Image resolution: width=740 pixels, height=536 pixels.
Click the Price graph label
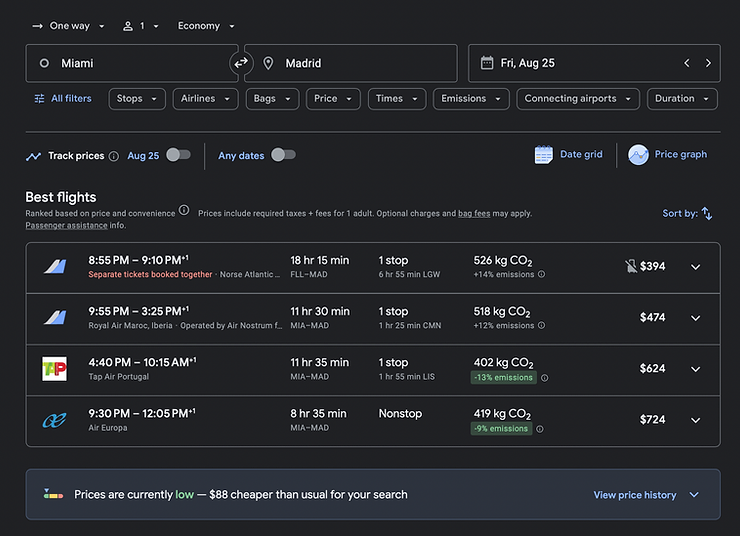coord(681,154)
